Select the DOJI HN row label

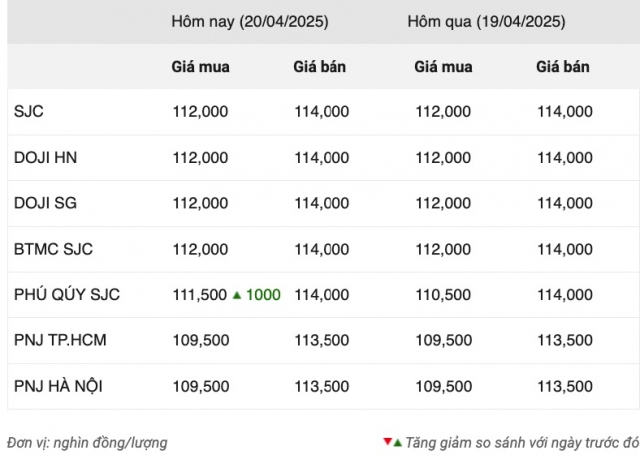(x=45, y=157)
